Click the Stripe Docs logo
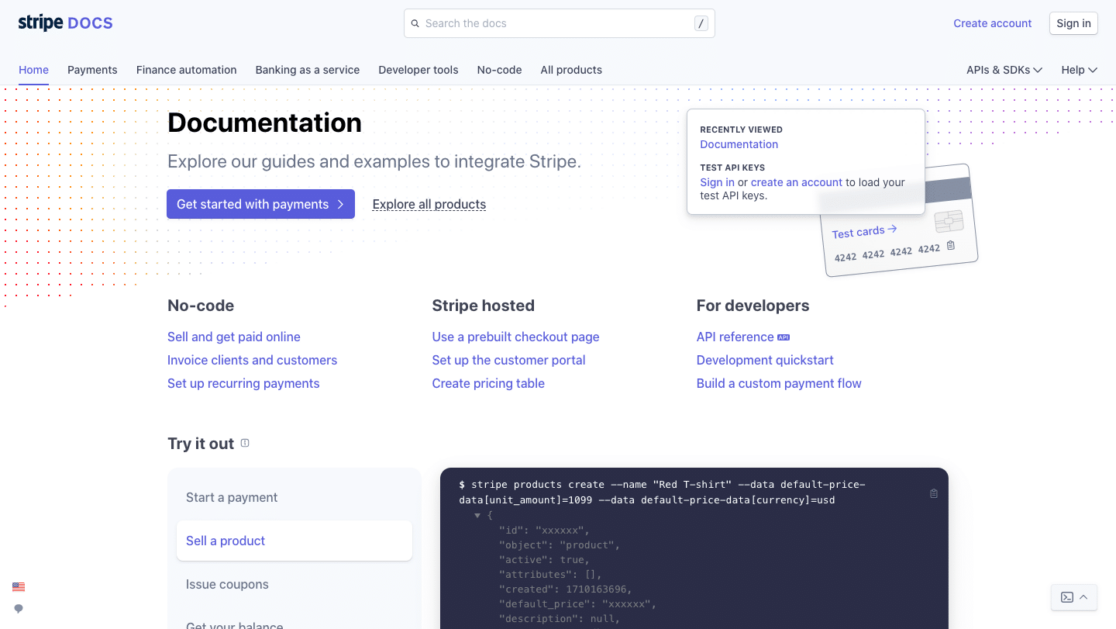This screenshot has width=1116, height=629. tap(65, 23)
